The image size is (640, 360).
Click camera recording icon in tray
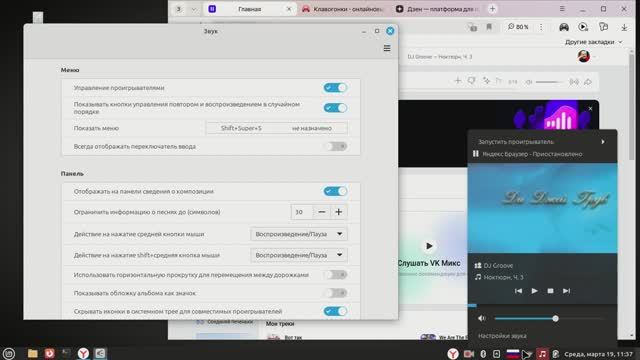point(469,354)
